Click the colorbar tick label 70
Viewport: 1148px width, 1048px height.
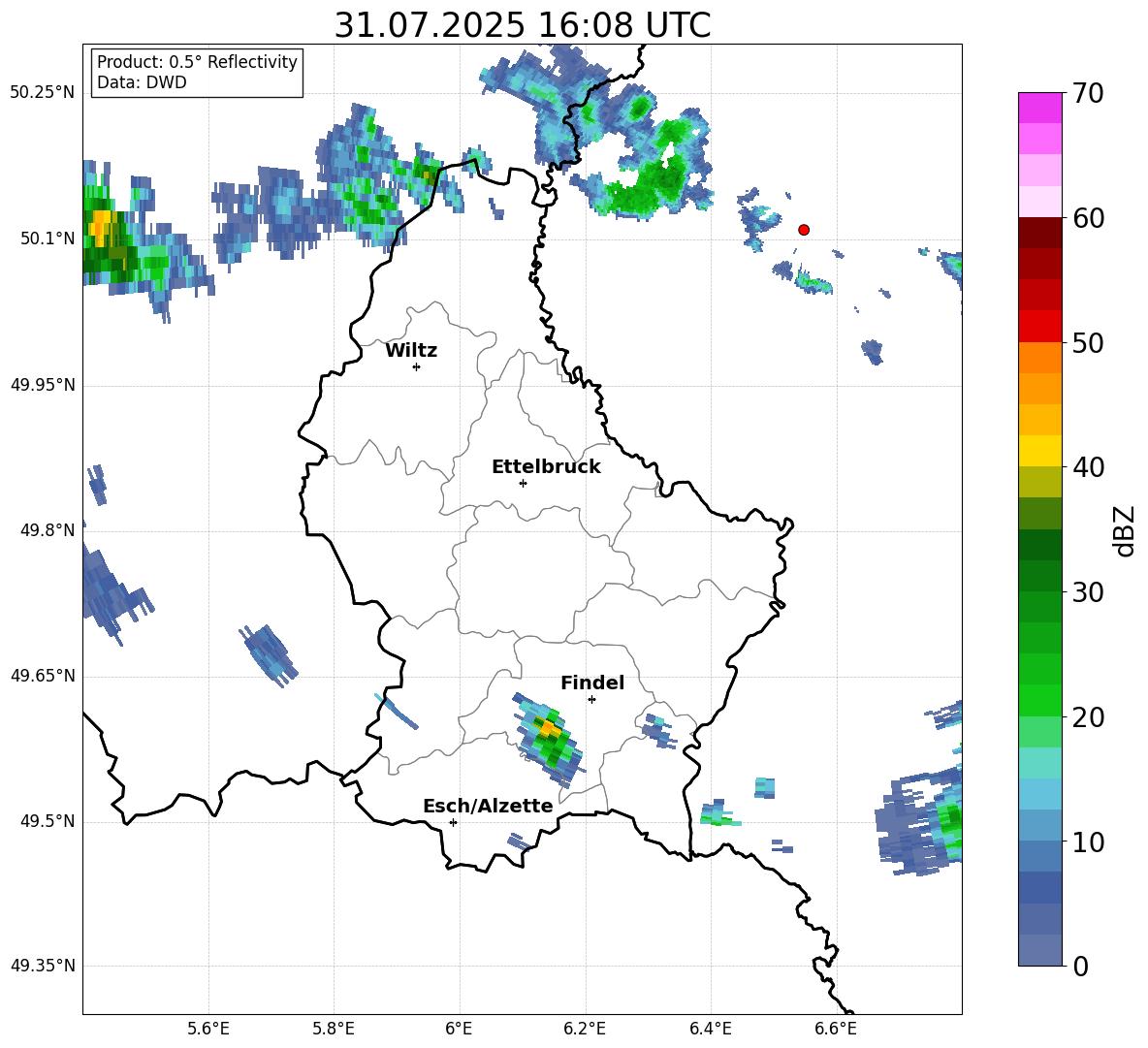1088,94
